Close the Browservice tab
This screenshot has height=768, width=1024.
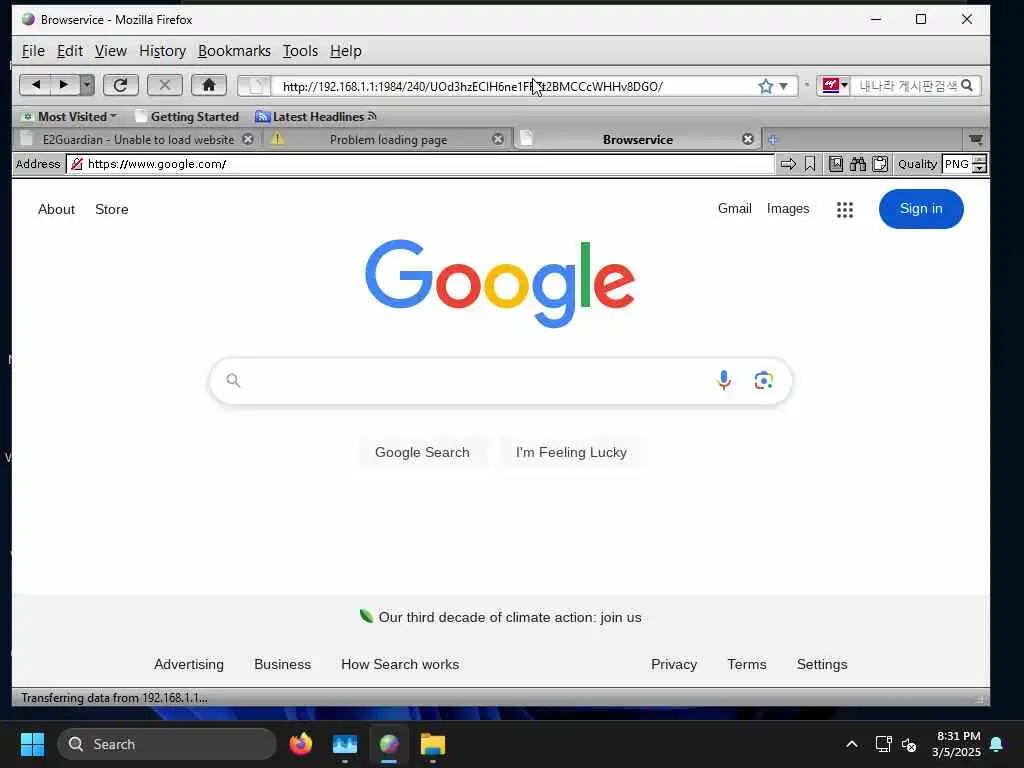[x=748, y=139]
